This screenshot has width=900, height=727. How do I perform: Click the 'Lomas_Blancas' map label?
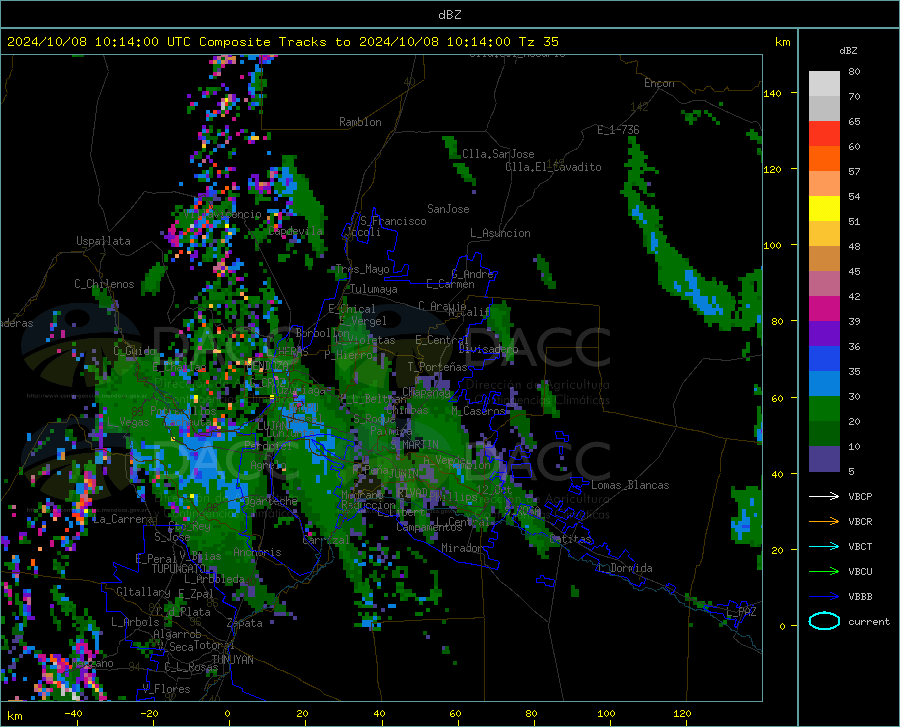630,485
